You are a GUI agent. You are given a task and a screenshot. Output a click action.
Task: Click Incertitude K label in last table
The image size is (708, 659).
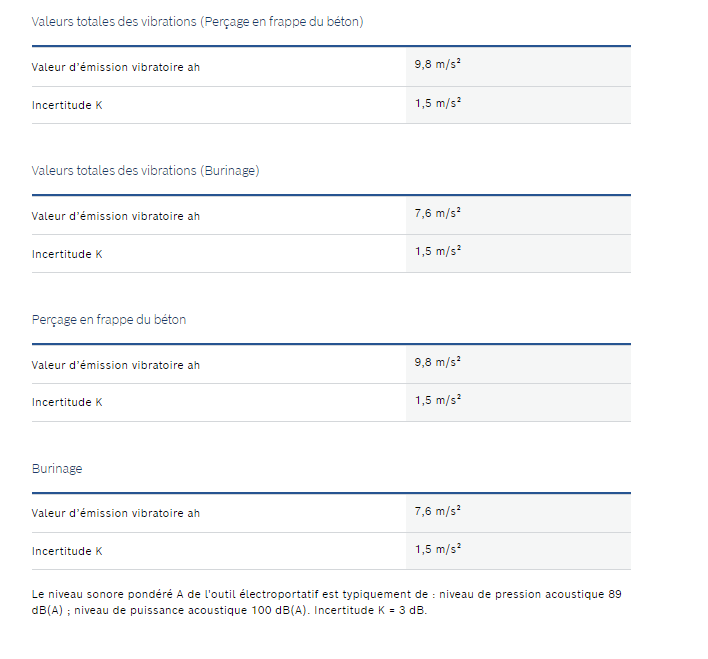point(67,552)
